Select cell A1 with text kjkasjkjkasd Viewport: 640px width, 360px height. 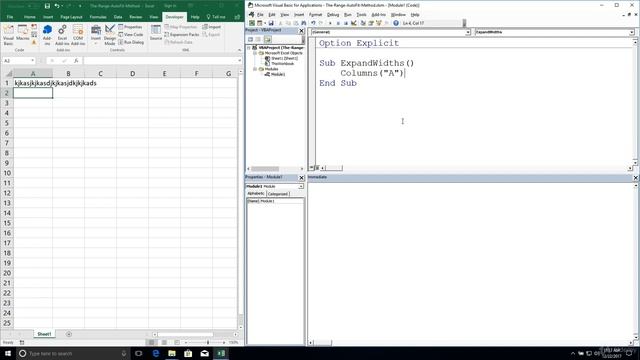click(x=33, y=83)
